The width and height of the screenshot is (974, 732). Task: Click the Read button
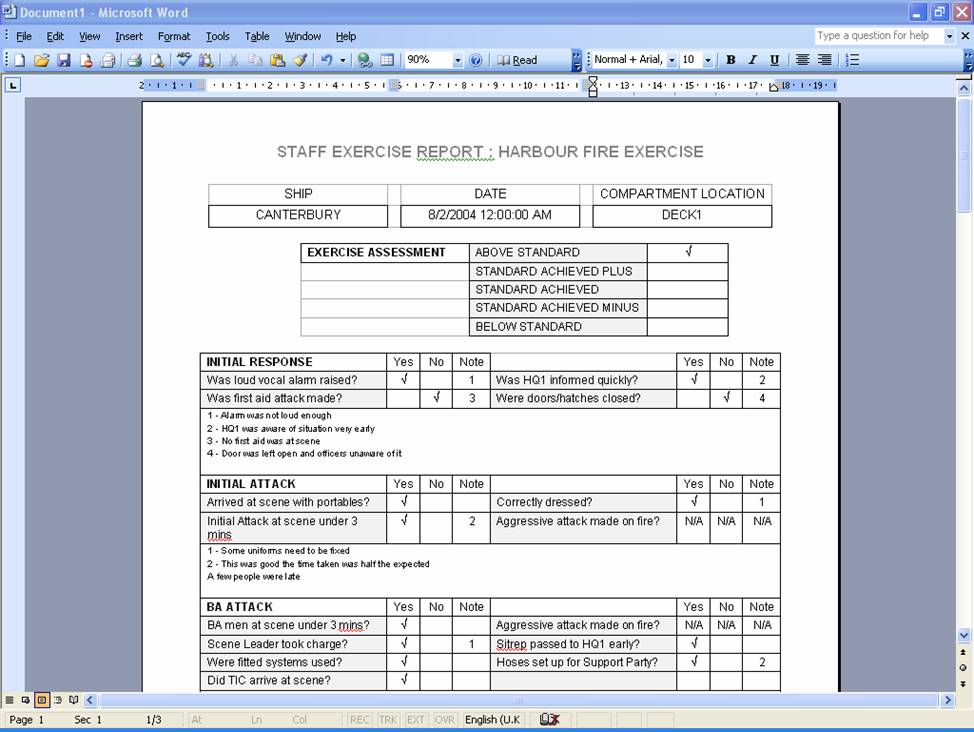click(x=517, y=60)
